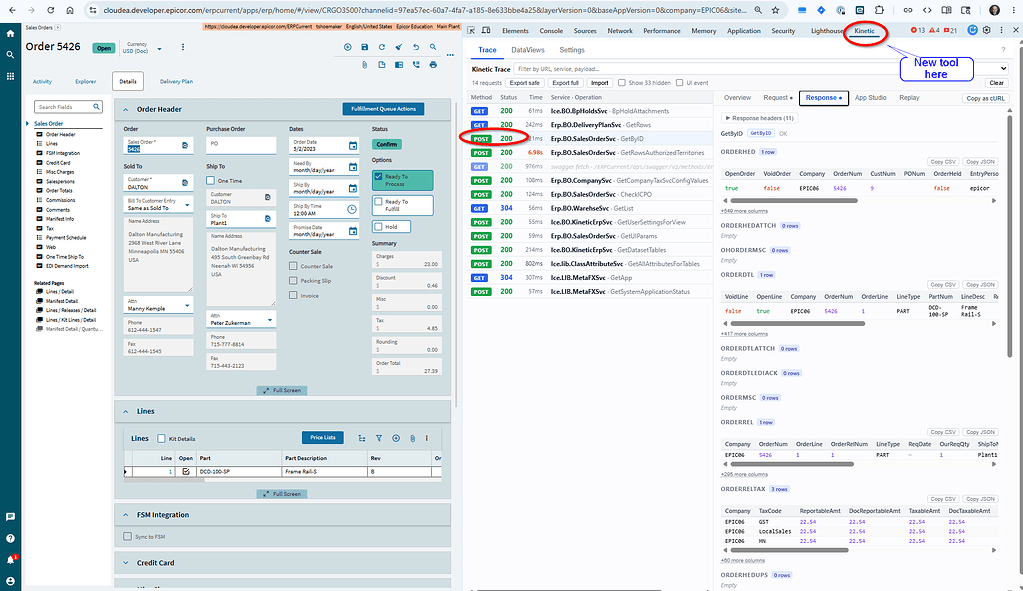Click the New plus icon in order toolbar
This screenshot has height=591, width=1023.
pyautogui.click(x=347, y=47)
